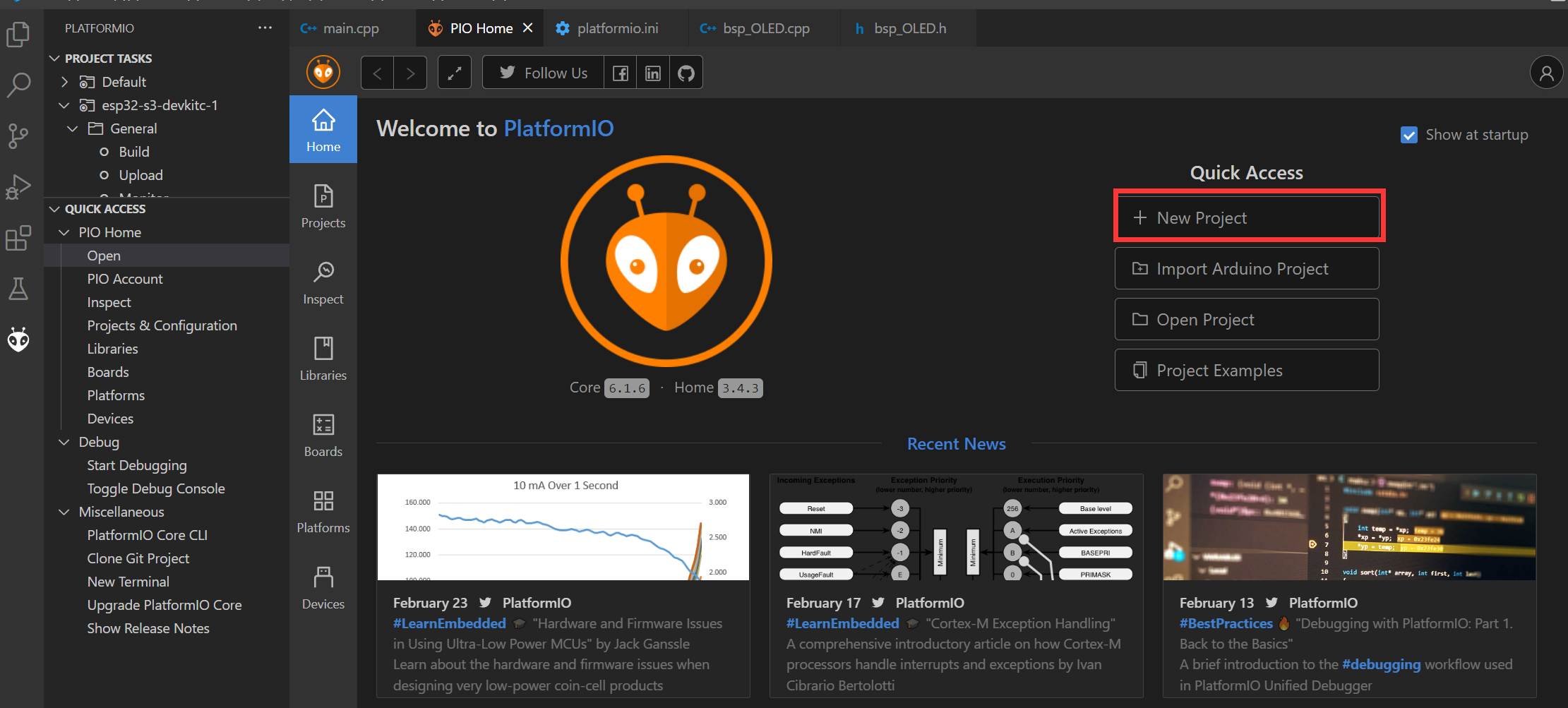Select the PlatformIO alien icon in activity bar
Viewport: 1568px width, 708px height.
click(x=18, y=340)
